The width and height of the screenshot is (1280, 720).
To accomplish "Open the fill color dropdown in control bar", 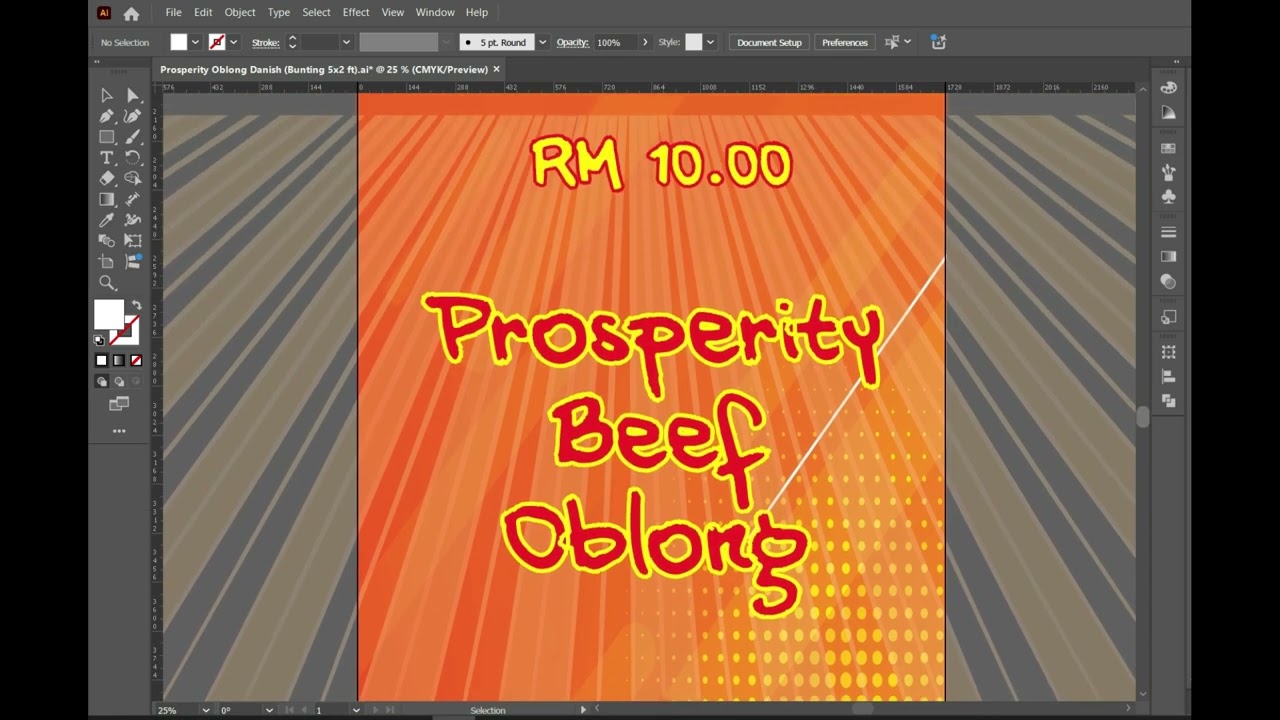I will coord(195,42).
